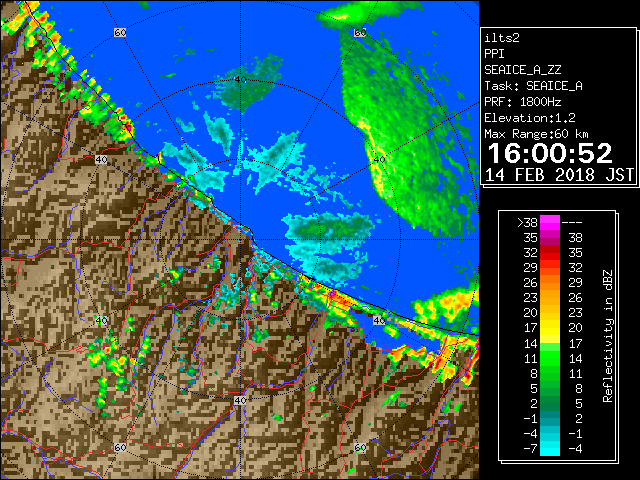This screenshot has width=640, height=480.
Task: Click the "40" range label on the southern vertical axis
Action: coord(240,400)
